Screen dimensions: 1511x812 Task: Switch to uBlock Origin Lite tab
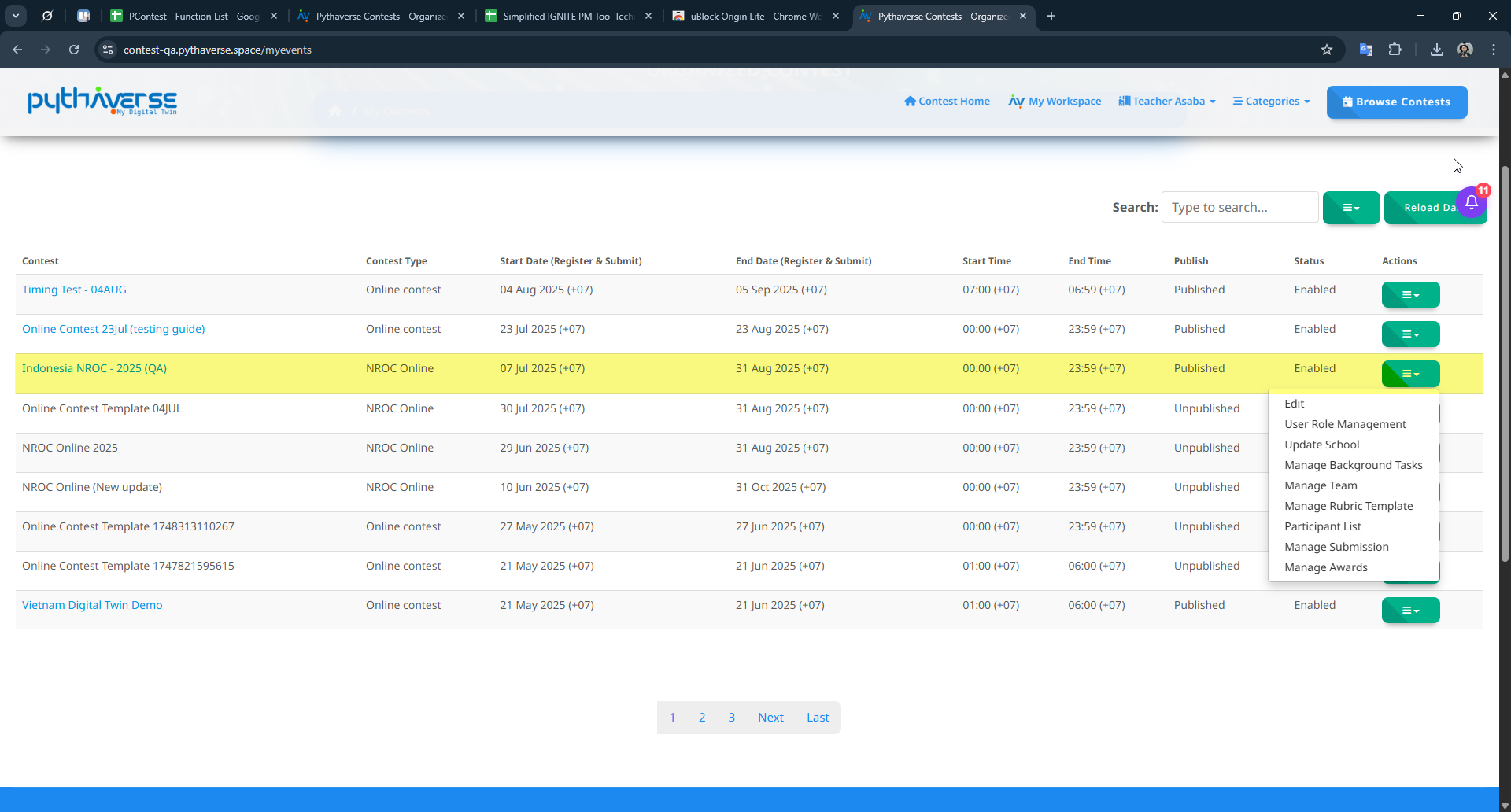(755, 16)
